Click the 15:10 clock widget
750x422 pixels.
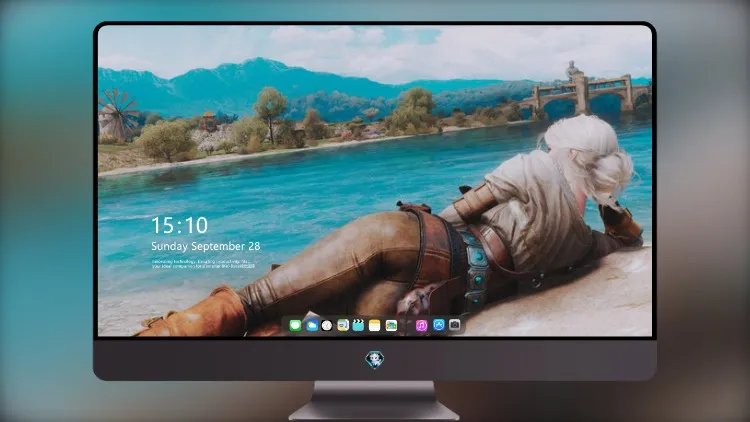179,225
